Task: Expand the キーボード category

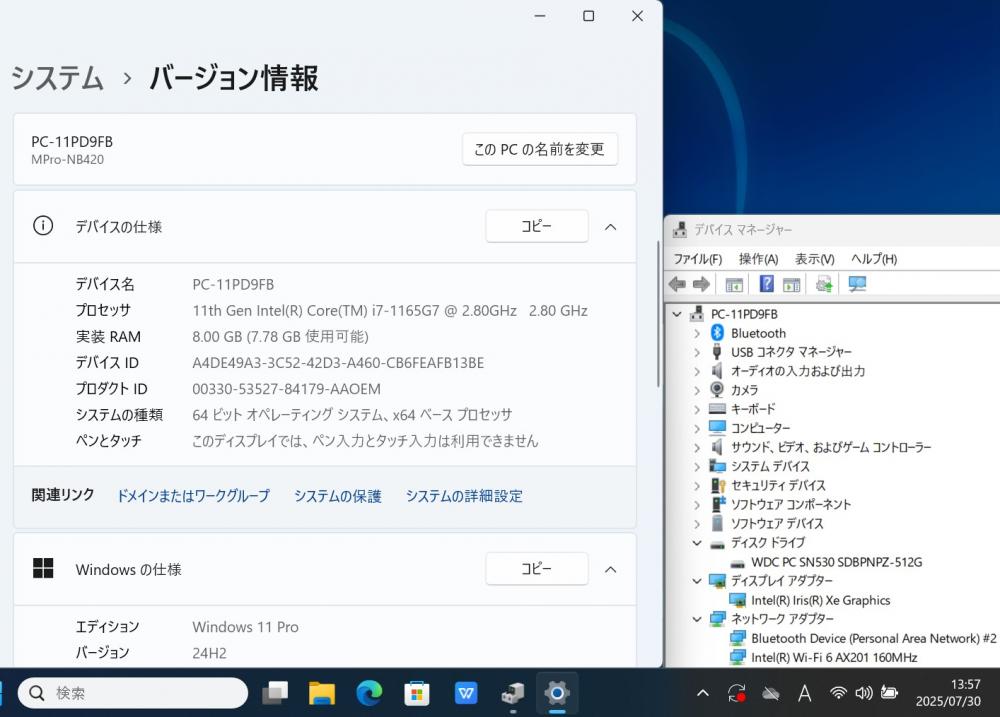Action: coord(697,409)
